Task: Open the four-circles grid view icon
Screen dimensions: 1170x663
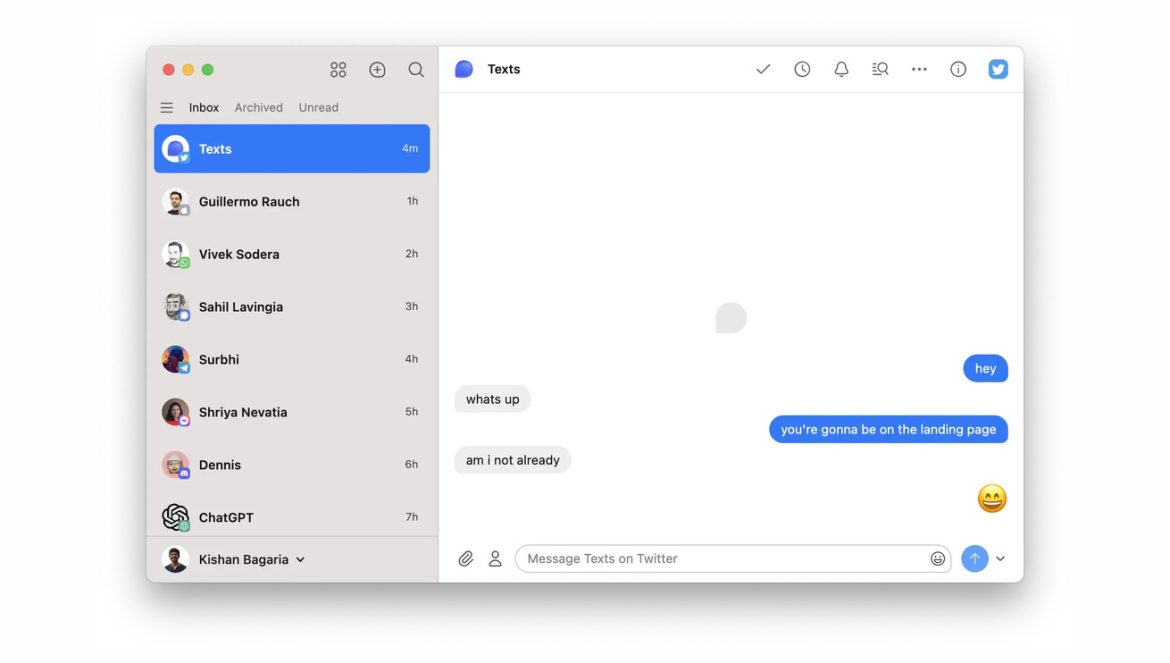Action: click(x=338, y=69)
